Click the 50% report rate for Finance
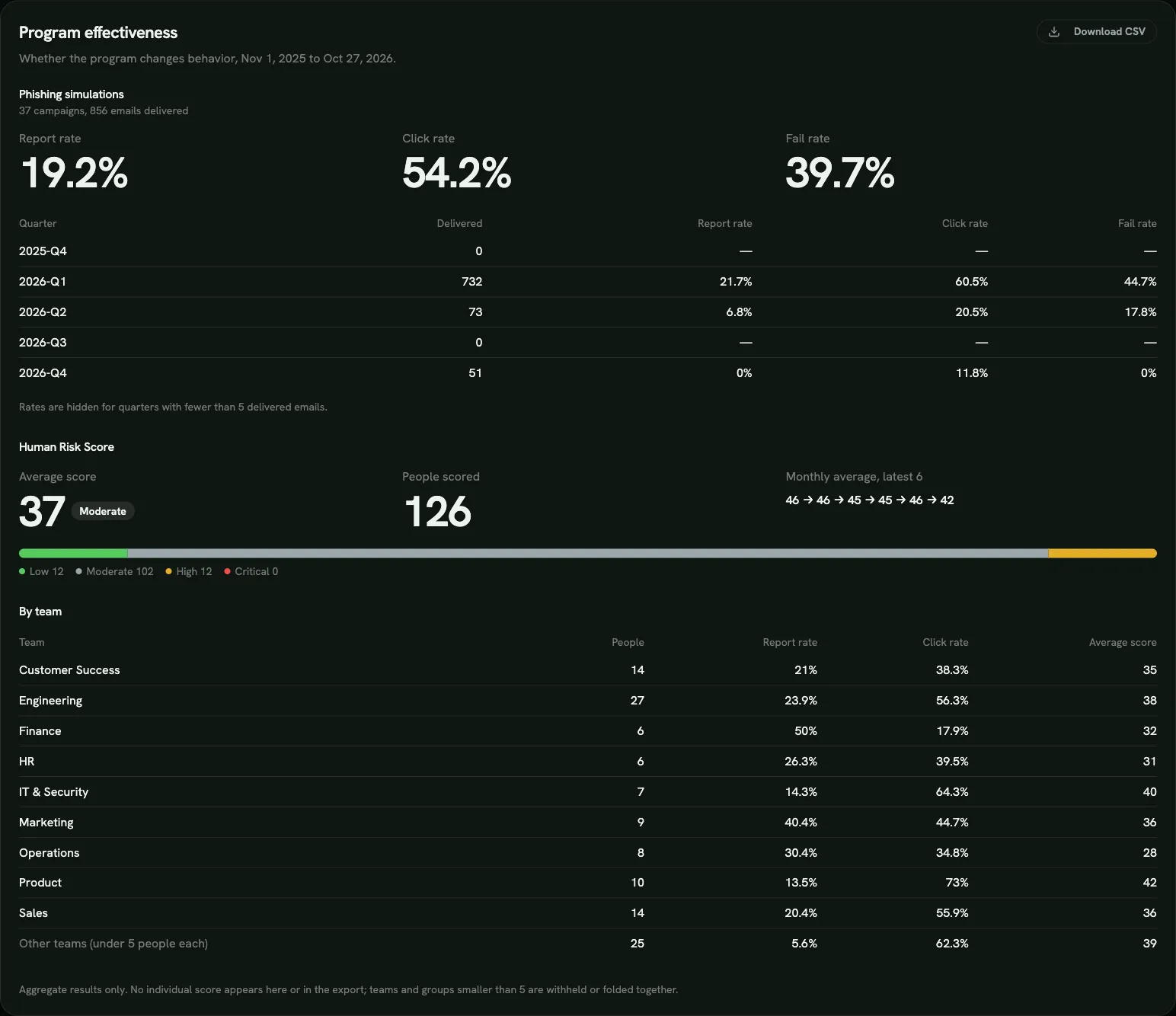 [x=805, y=731]
